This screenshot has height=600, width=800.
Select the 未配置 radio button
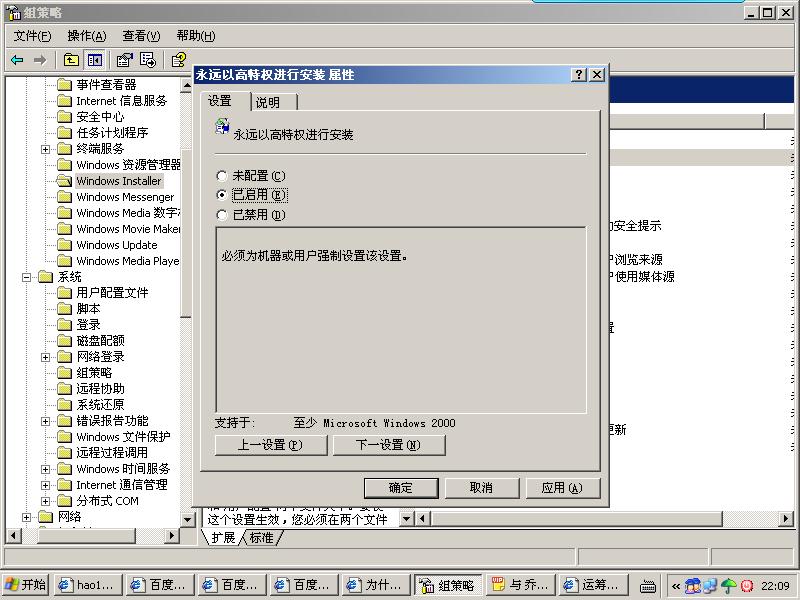(x=221, y=176)
